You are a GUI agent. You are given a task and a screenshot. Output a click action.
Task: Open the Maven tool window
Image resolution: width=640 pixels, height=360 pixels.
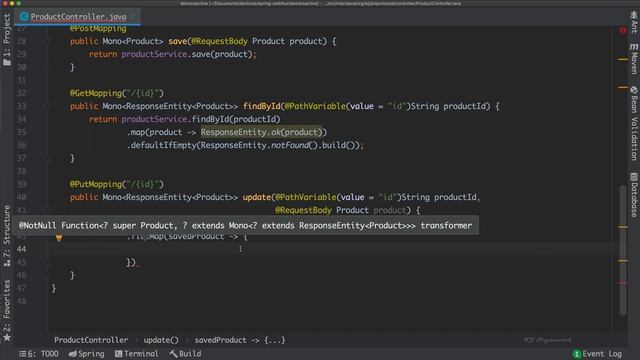point(633,59)
